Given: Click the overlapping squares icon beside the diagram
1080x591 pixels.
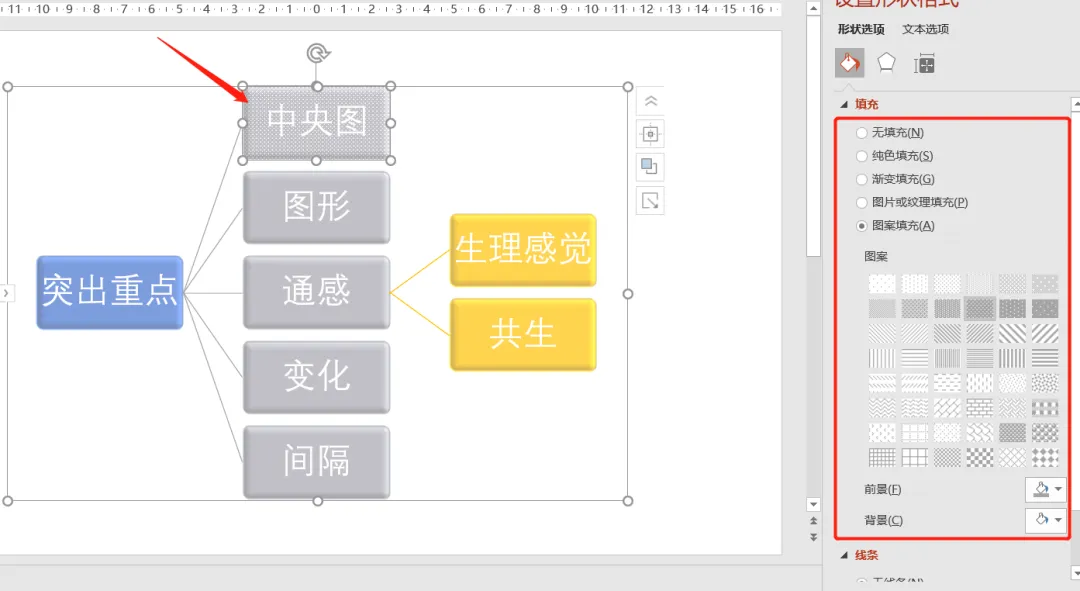Looking at the screenshot, I should (x=650, y=167).
